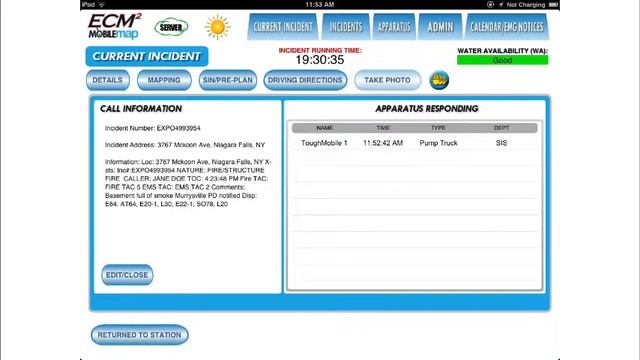
Task: Click the Incident Address 3767 Mckoon Ave line
Action: pyautogui.click(x=185, y=145)
